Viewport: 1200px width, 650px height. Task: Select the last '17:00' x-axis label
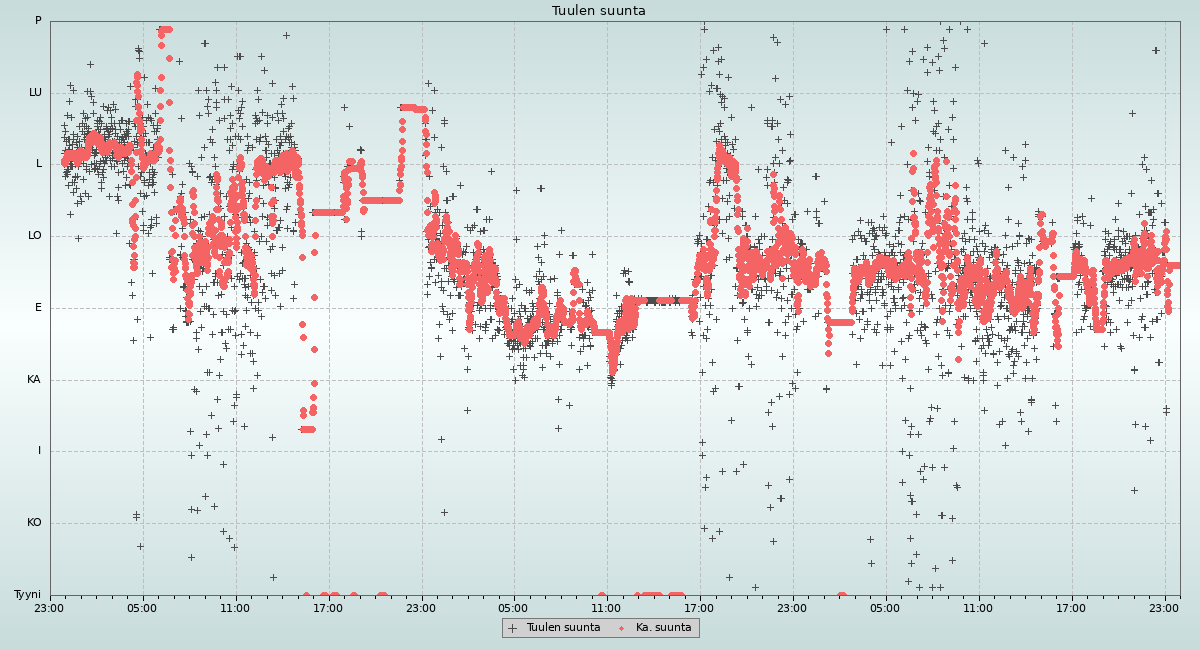click(1071, 608)
